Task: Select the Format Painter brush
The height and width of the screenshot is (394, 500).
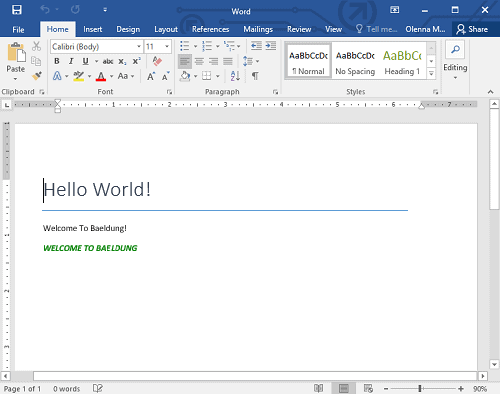Action: 36,76
